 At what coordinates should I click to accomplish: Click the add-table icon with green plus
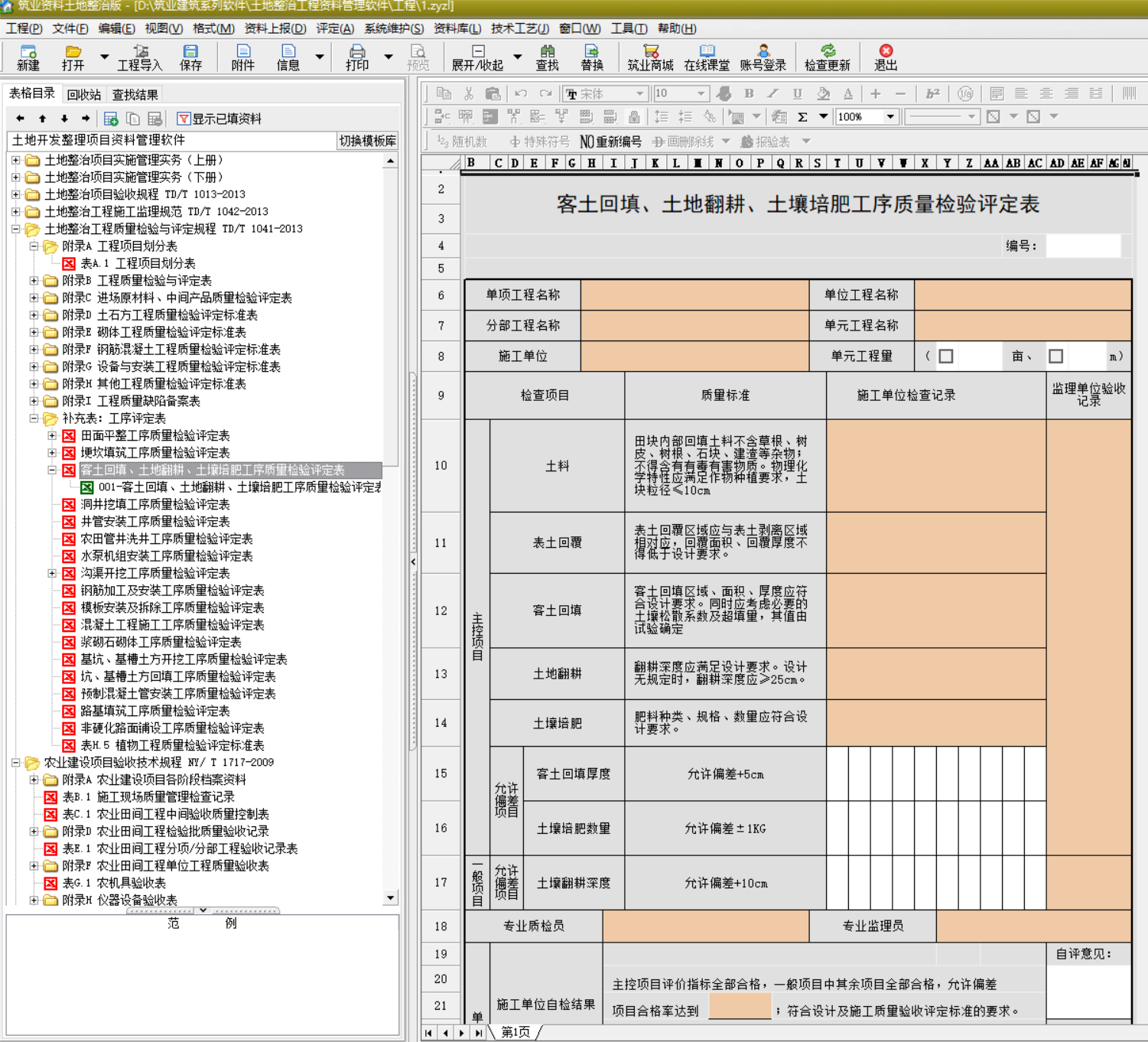click(x=111, y=119)
